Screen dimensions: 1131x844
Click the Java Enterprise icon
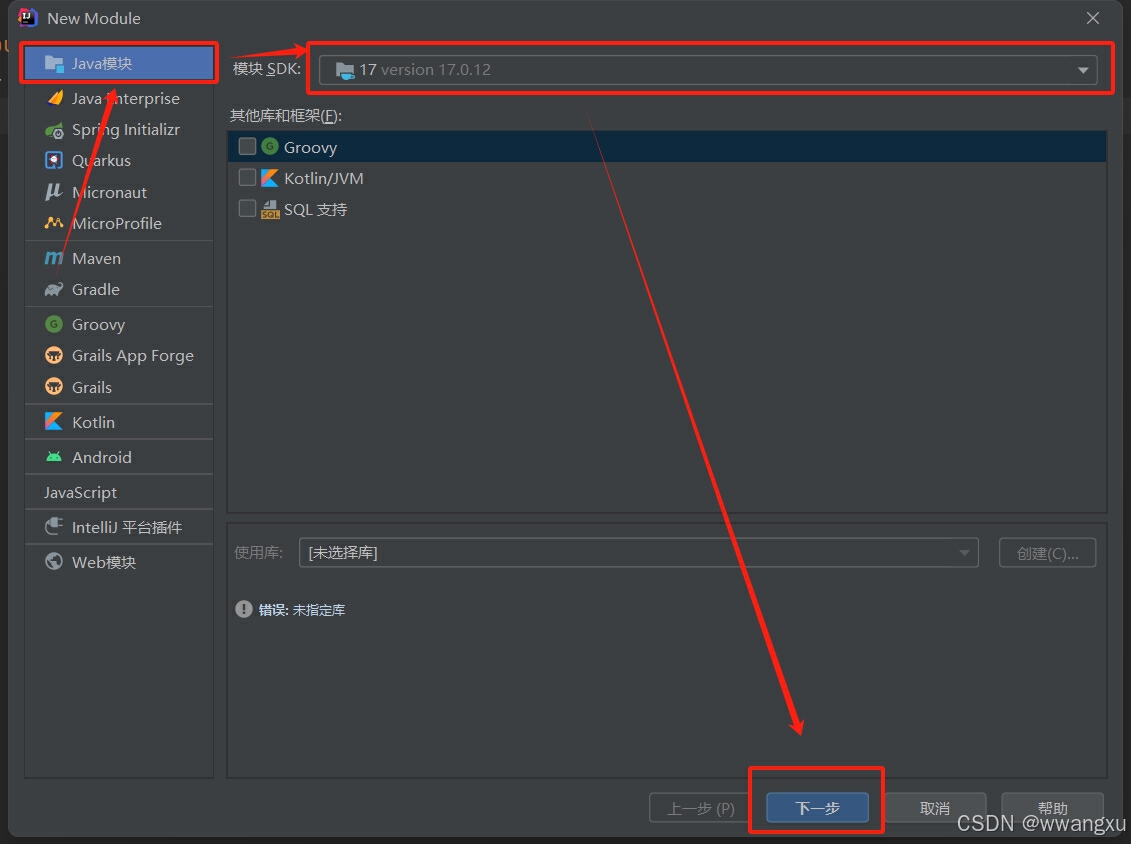point(54,98)
